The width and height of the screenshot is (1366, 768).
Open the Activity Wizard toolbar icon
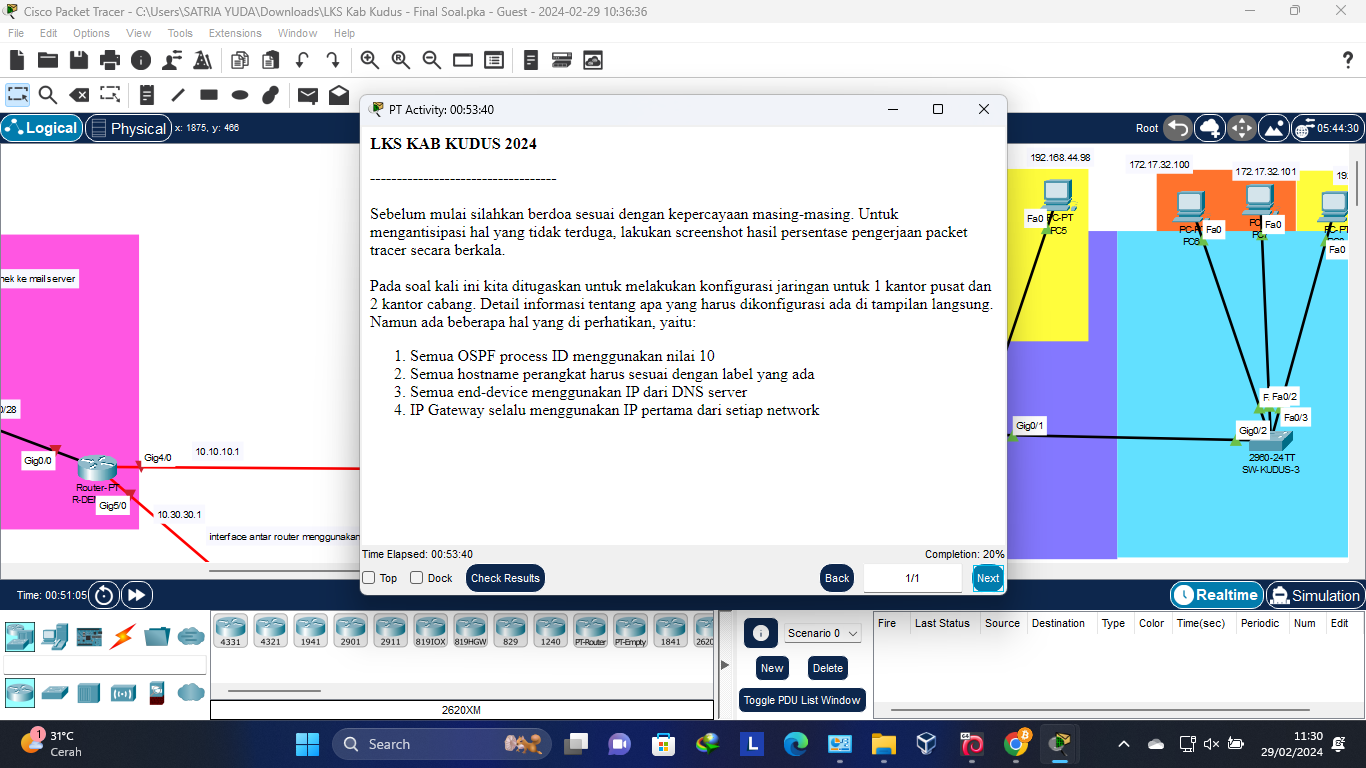point(202,60)
